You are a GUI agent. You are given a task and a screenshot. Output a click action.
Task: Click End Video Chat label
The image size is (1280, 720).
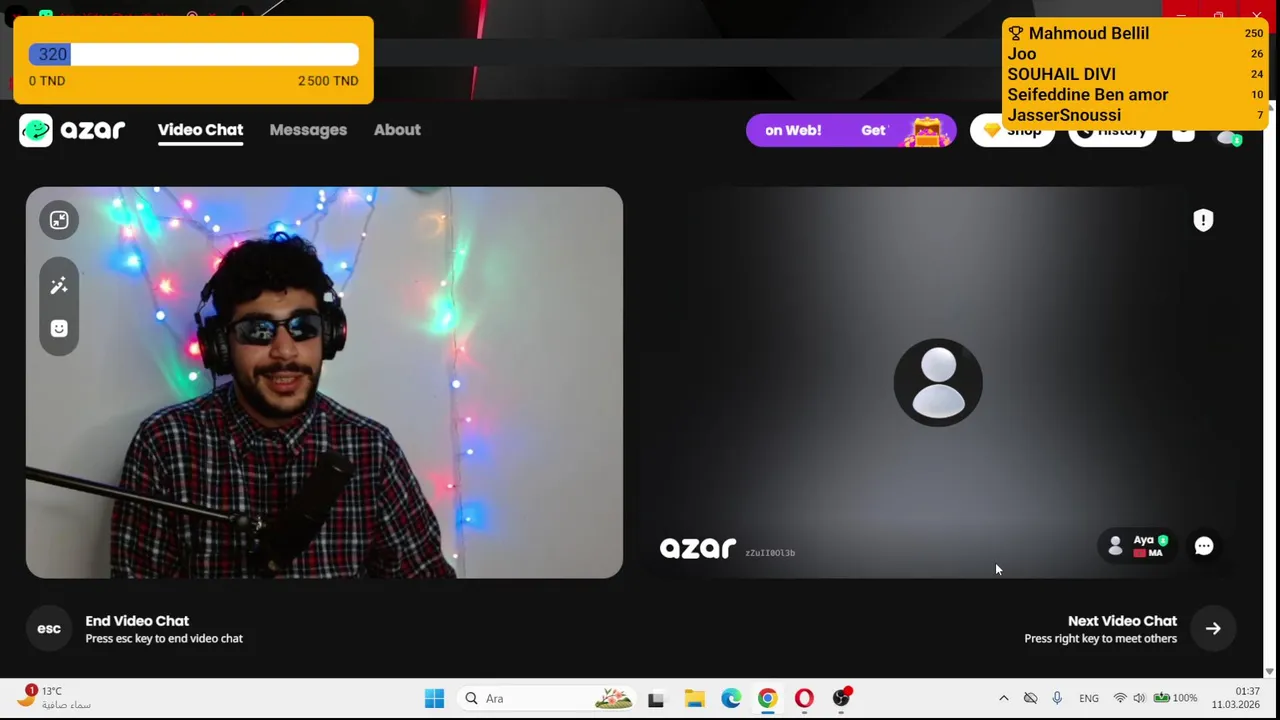(137, 621)
